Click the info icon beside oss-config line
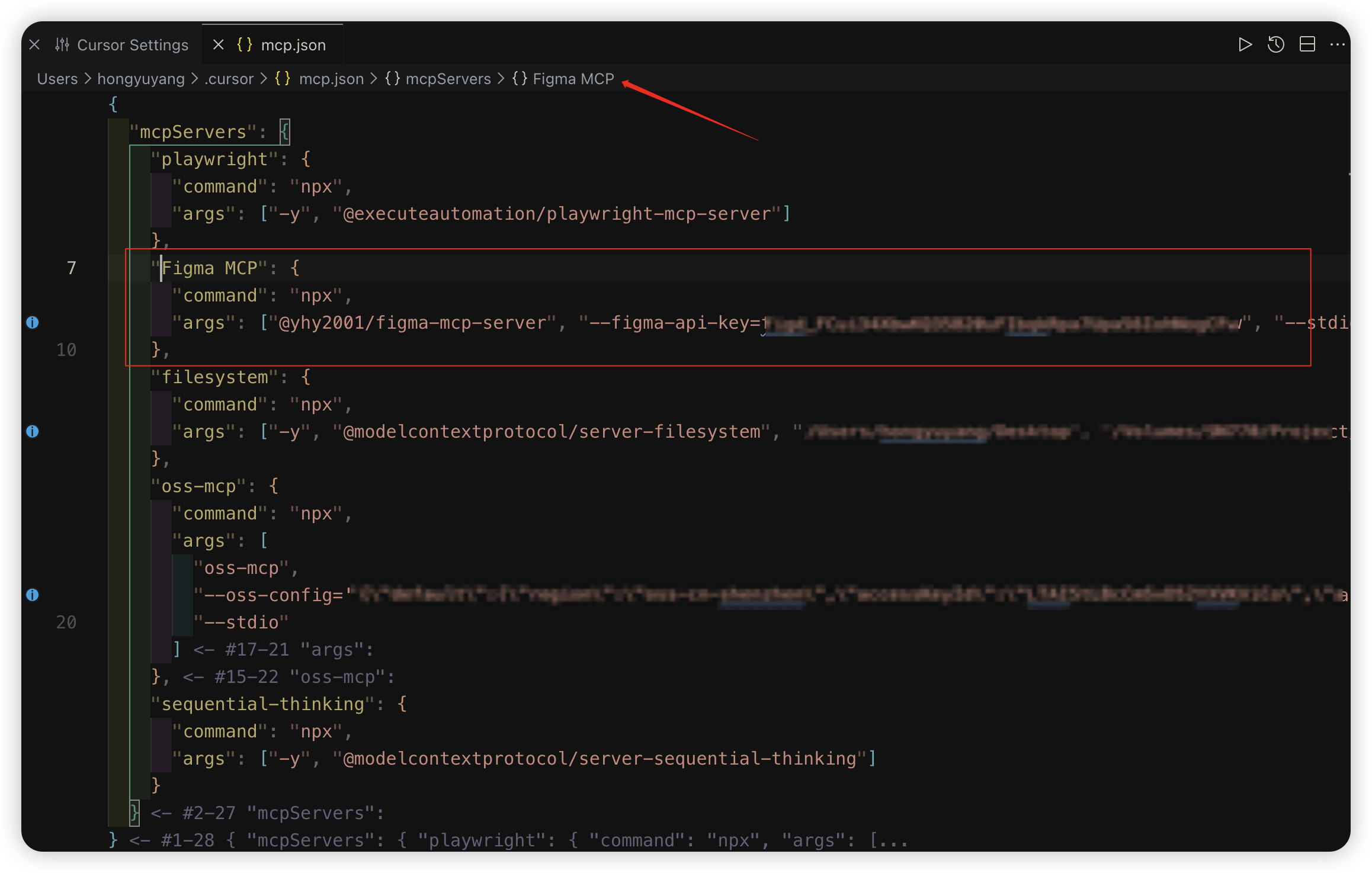1372x873 pixels. (x=33, y=595)
